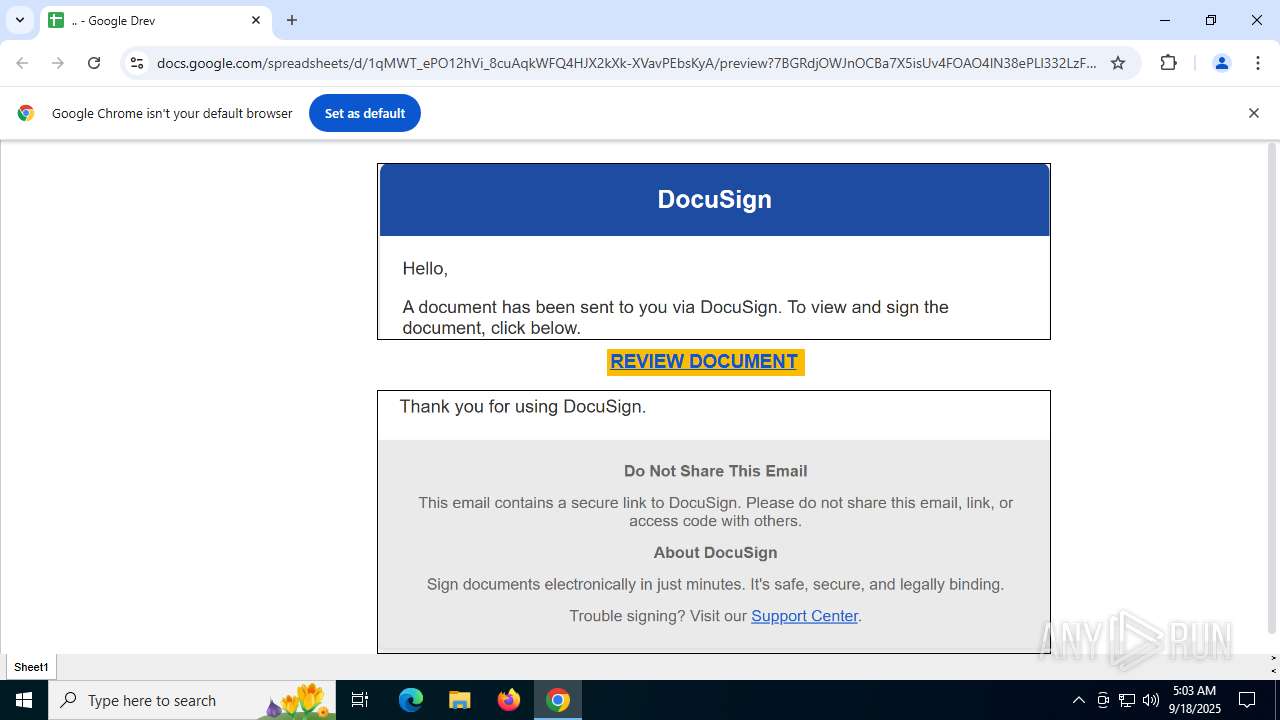Click the 'Hello,' greeting text
The width and height of the screenshot is (1280, 720).
pyautogui.click(x=425, y=269)
